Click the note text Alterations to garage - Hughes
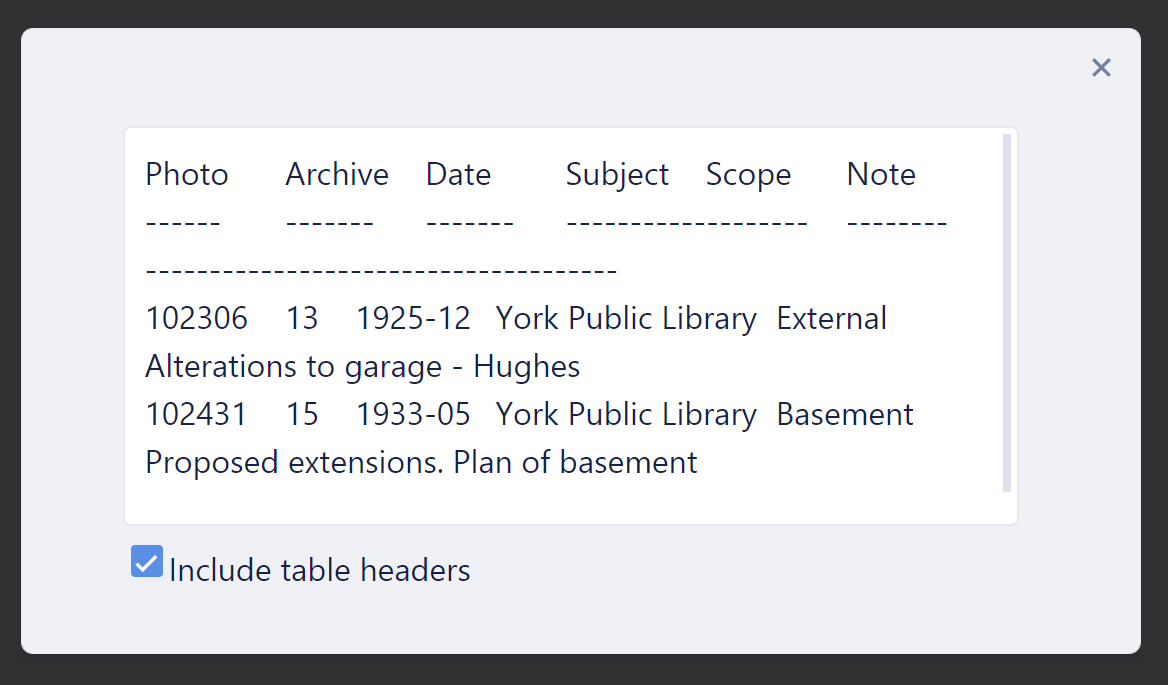This screenshot has height=685, width=1168. click(x=362, y=366)
